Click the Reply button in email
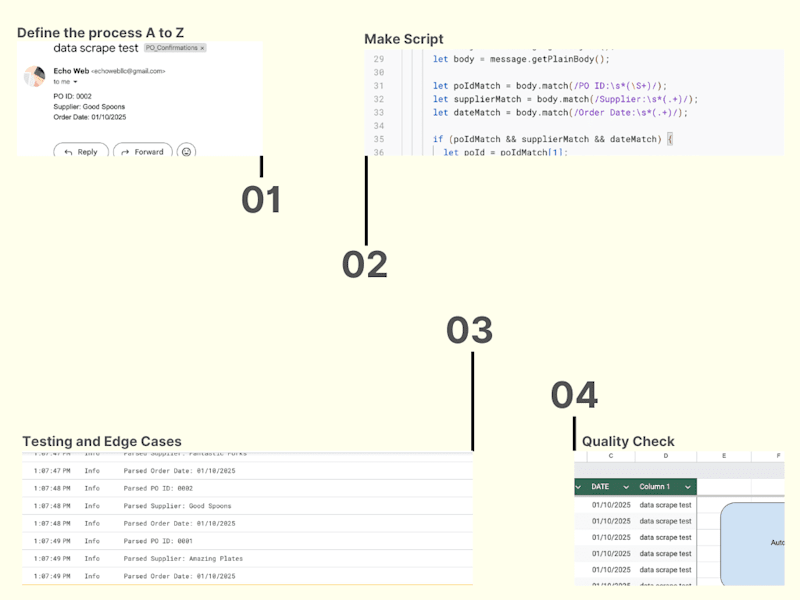Image resolution: width=800 pixels, height=600 pixels. pos(81,151)
